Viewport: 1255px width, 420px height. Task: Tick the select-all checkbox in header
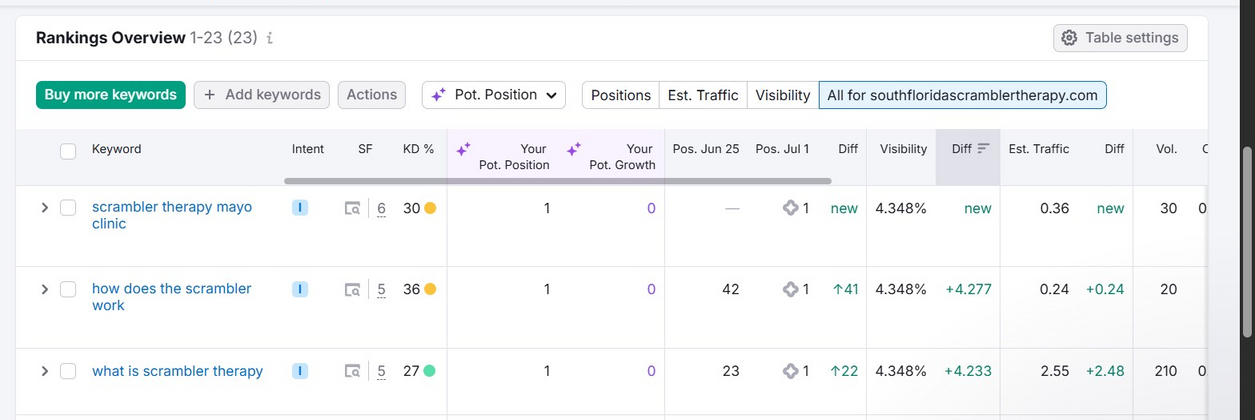pos(68,151)
